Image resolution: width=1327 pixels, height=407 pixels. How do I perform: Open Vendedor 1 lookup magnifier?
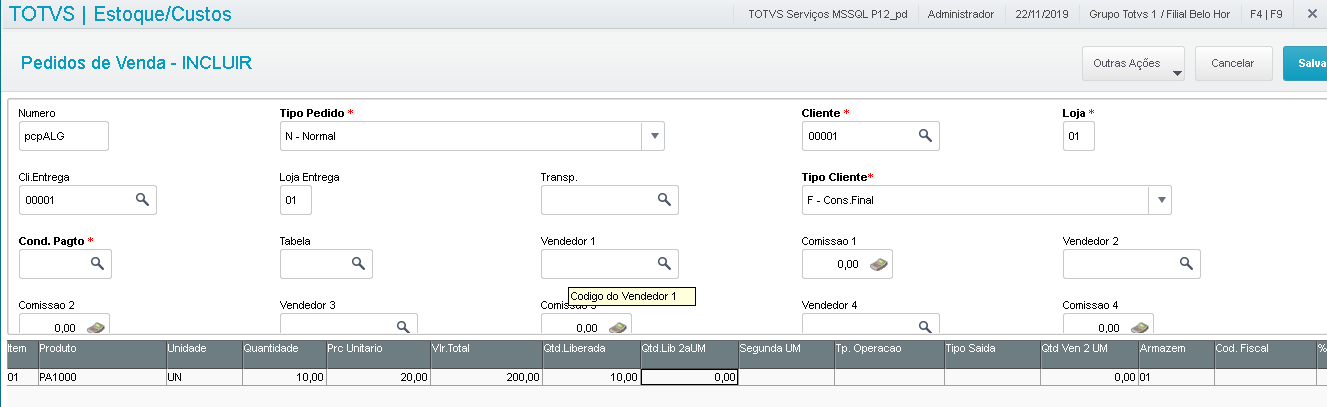(664, 264)
